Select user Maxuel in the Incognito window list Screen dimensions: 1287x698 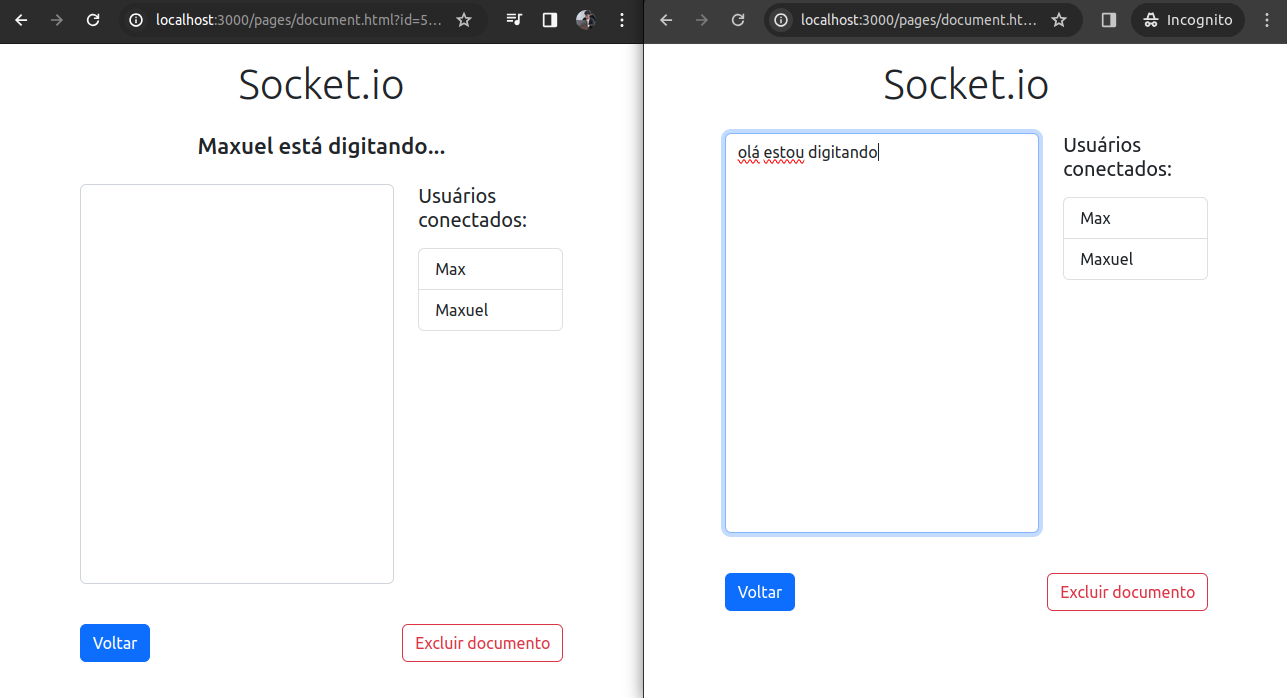click(1135, 259)
